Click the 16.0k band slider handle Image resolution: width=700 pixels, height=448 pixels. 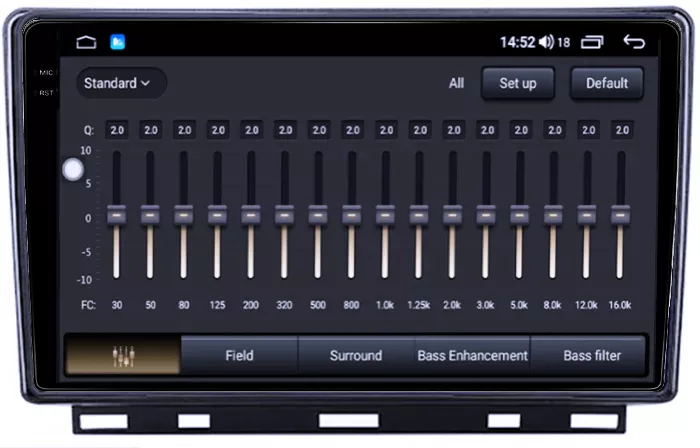point(621,215)
